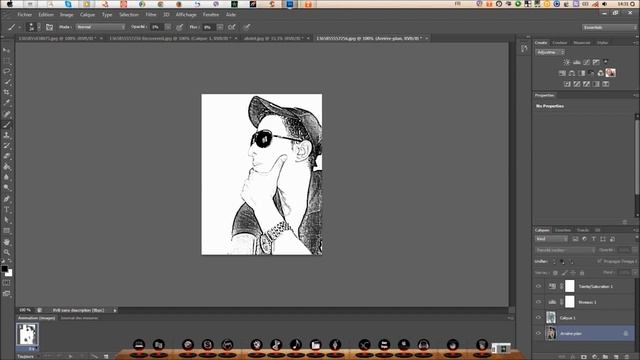Hide the Arrière-plan layer

pos(538,333)
